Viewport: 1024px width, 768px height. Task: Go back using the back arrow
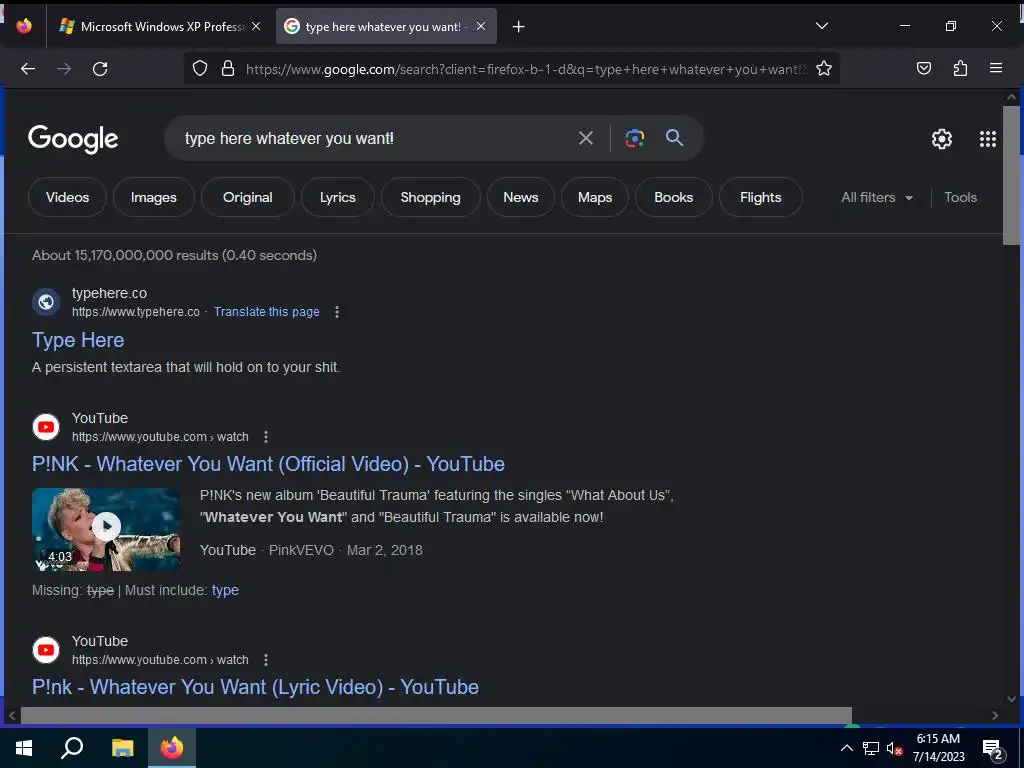coord(27,69)
